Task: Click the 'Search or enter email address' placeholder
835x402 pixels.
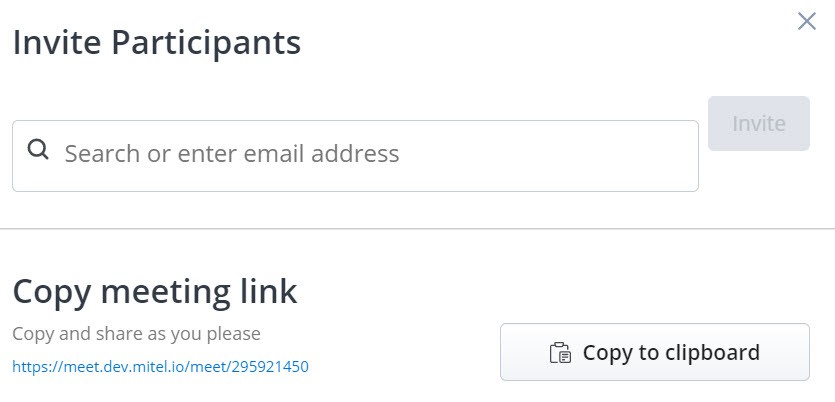Action: (x=232, y=154)
